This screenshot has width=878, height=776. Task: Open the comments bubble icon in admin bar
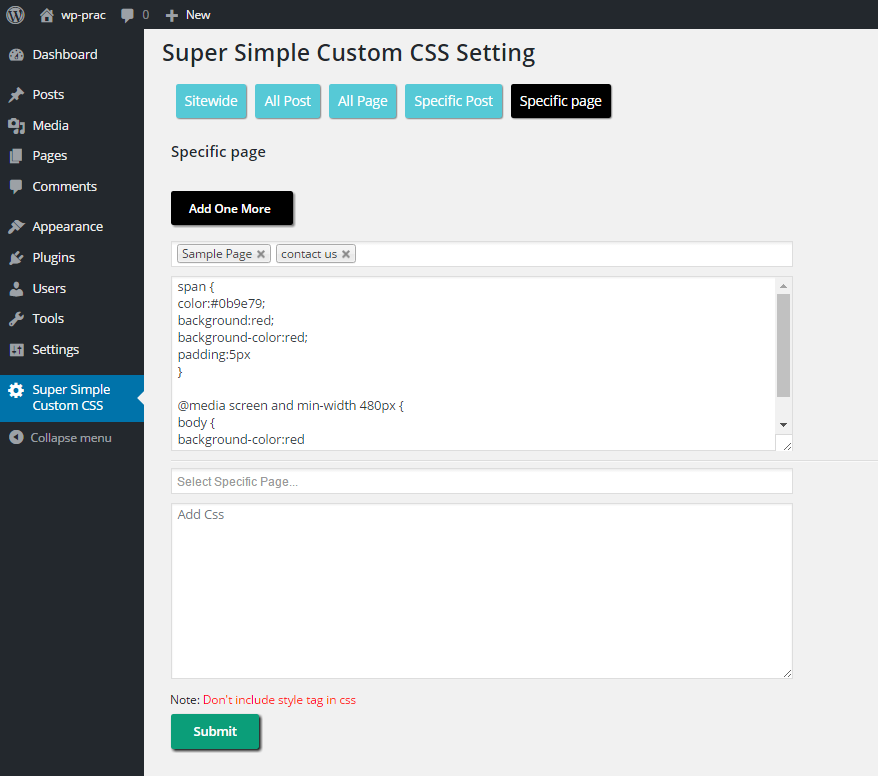[x=128, y=15]
